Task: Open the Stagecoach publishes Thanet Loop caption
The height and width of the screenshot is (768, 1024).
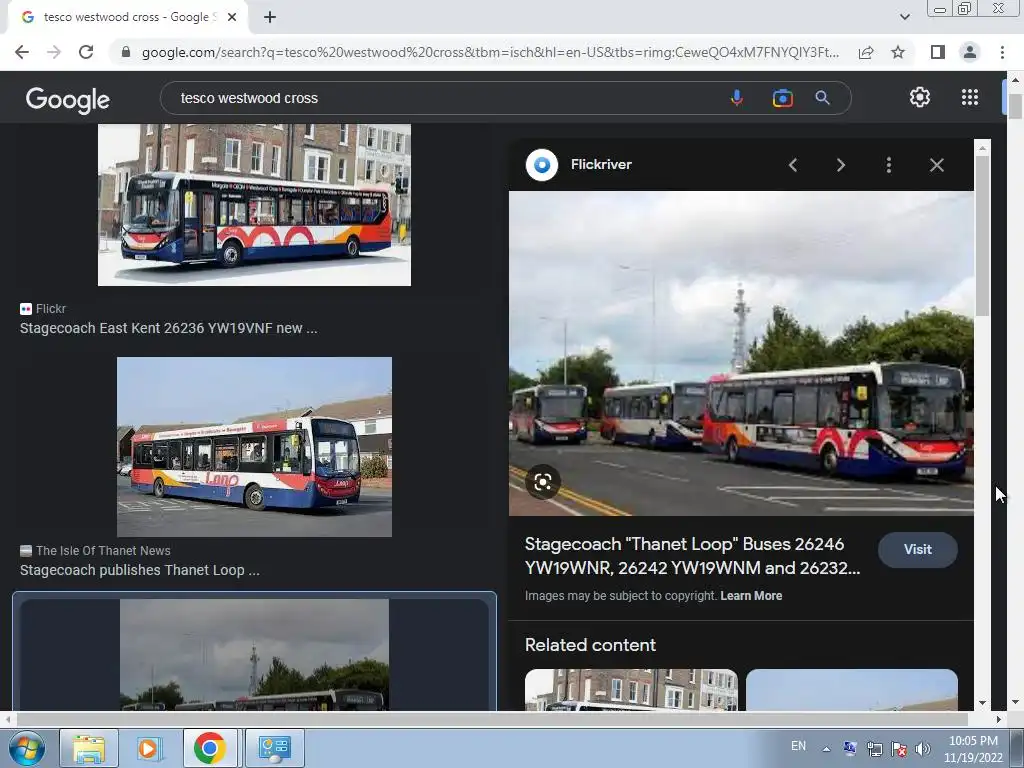Action: (139, 570)
